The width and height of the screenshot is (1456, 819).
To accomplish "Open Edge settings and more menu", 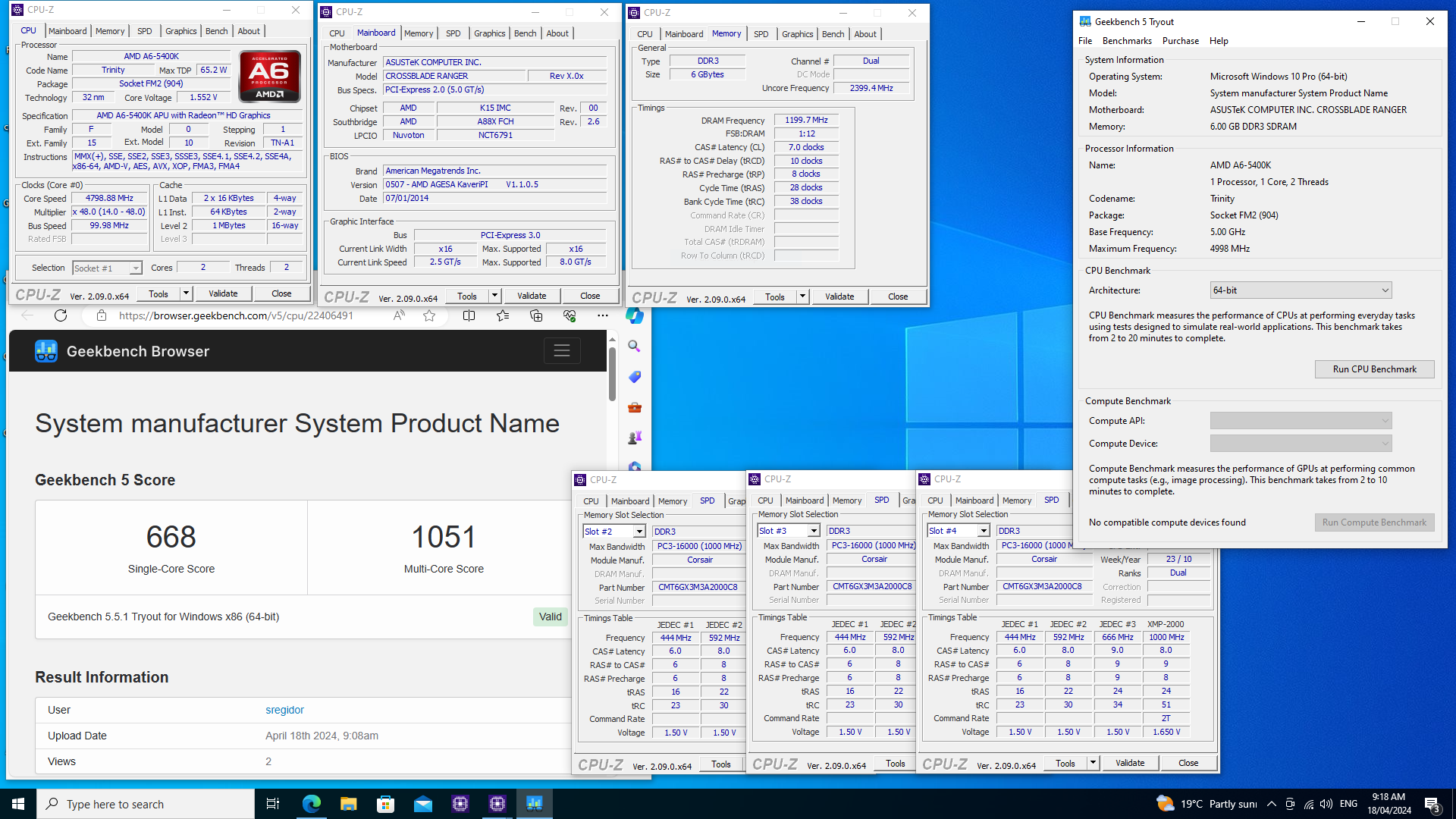I will click(x=603, y=315).
